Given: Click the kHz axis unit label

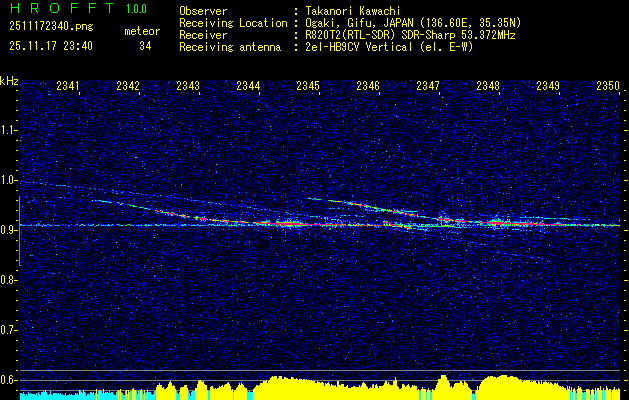Looking at the screenshot, I should 9,81.
